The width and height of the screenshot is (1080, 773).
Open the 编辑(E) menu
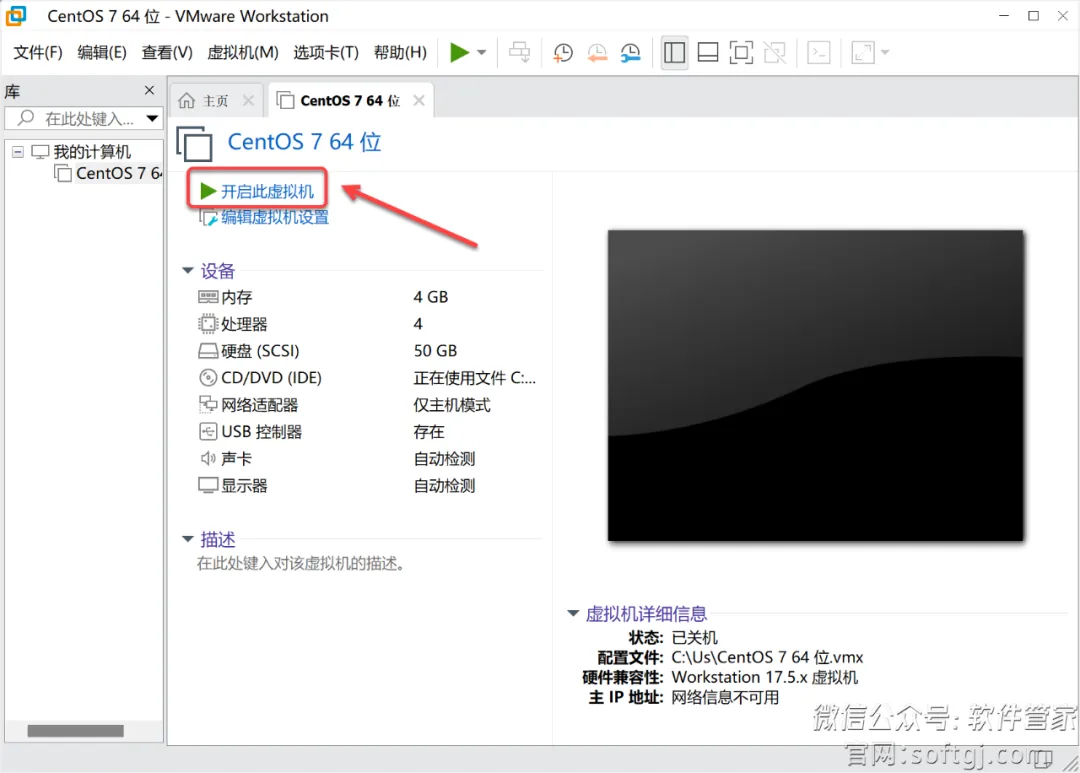102,52
